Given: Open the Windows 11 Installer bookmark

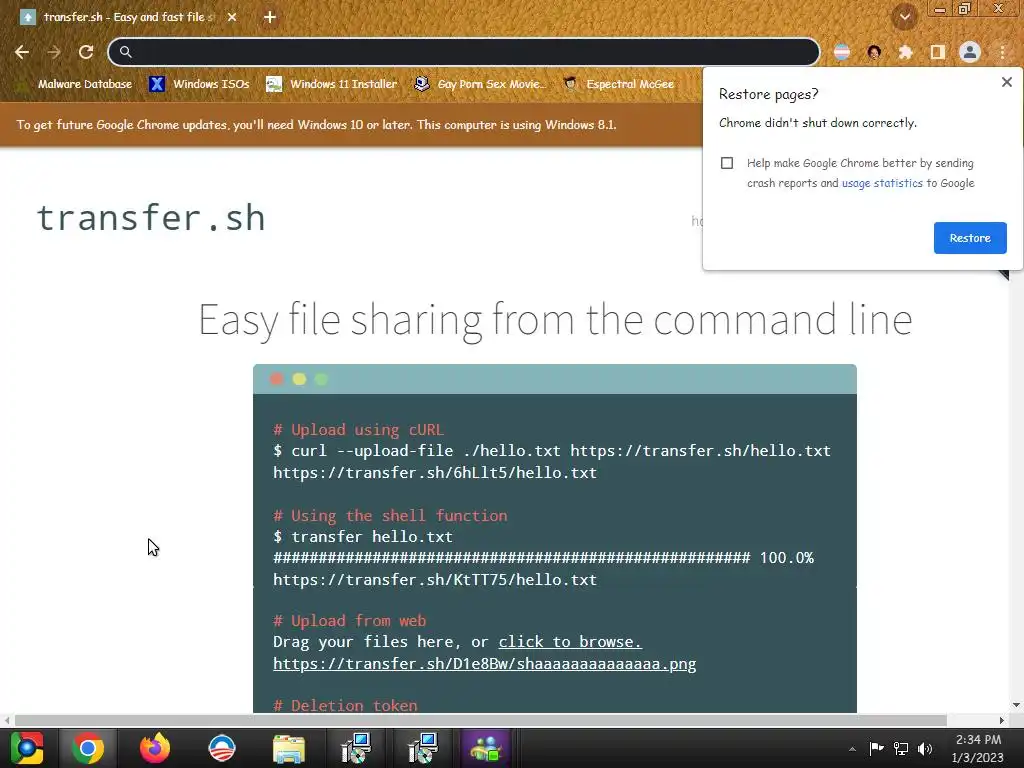Looking at the screenshot, I should pos(332,84).
